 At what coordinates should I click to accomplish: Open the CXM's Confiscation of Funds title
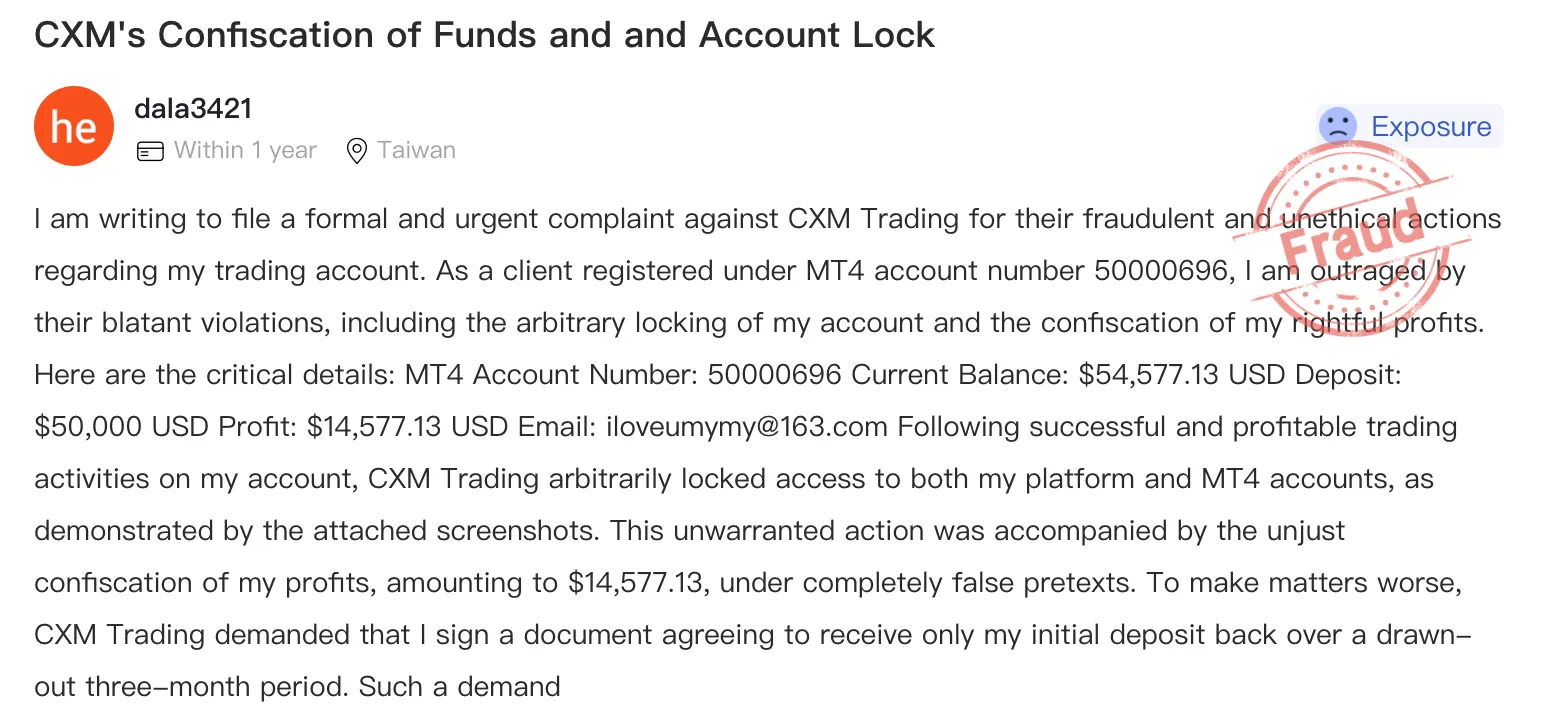point(484,35)
